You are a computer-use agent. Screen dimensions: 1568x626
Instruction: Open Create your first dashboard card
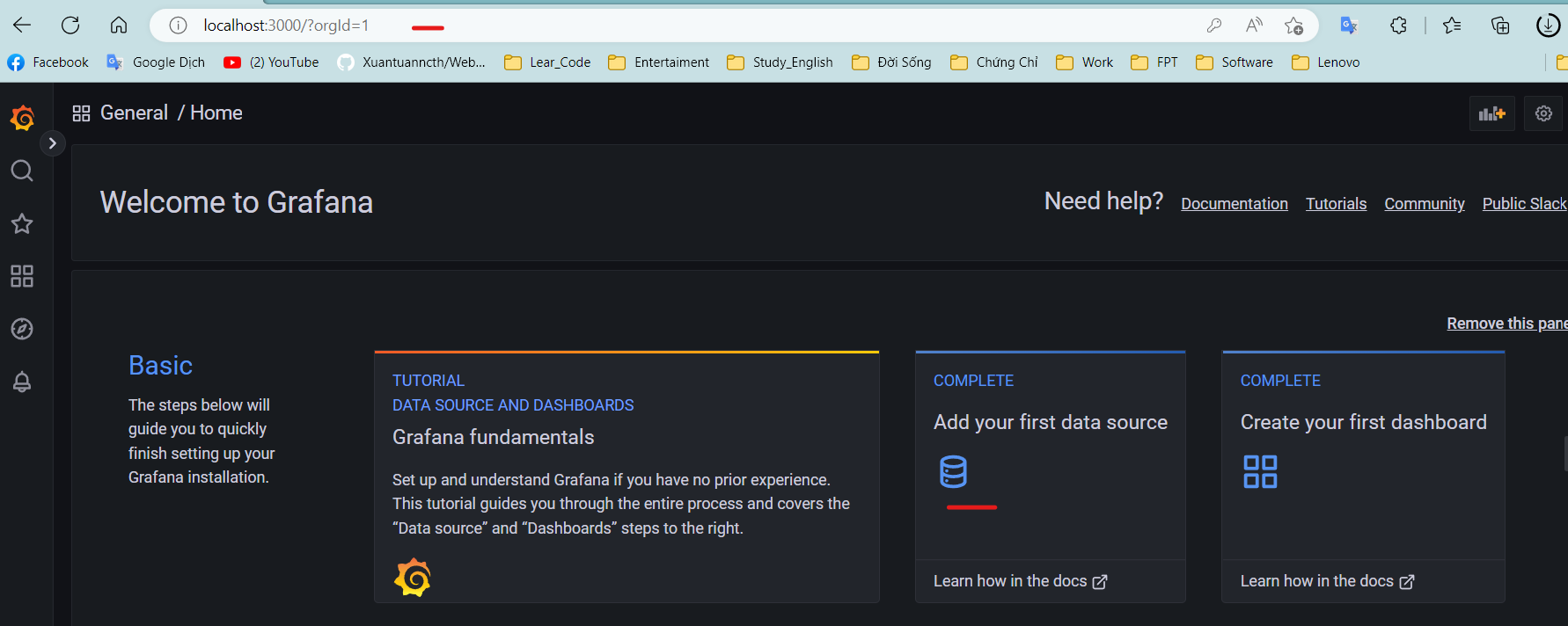pos(1363,477)
